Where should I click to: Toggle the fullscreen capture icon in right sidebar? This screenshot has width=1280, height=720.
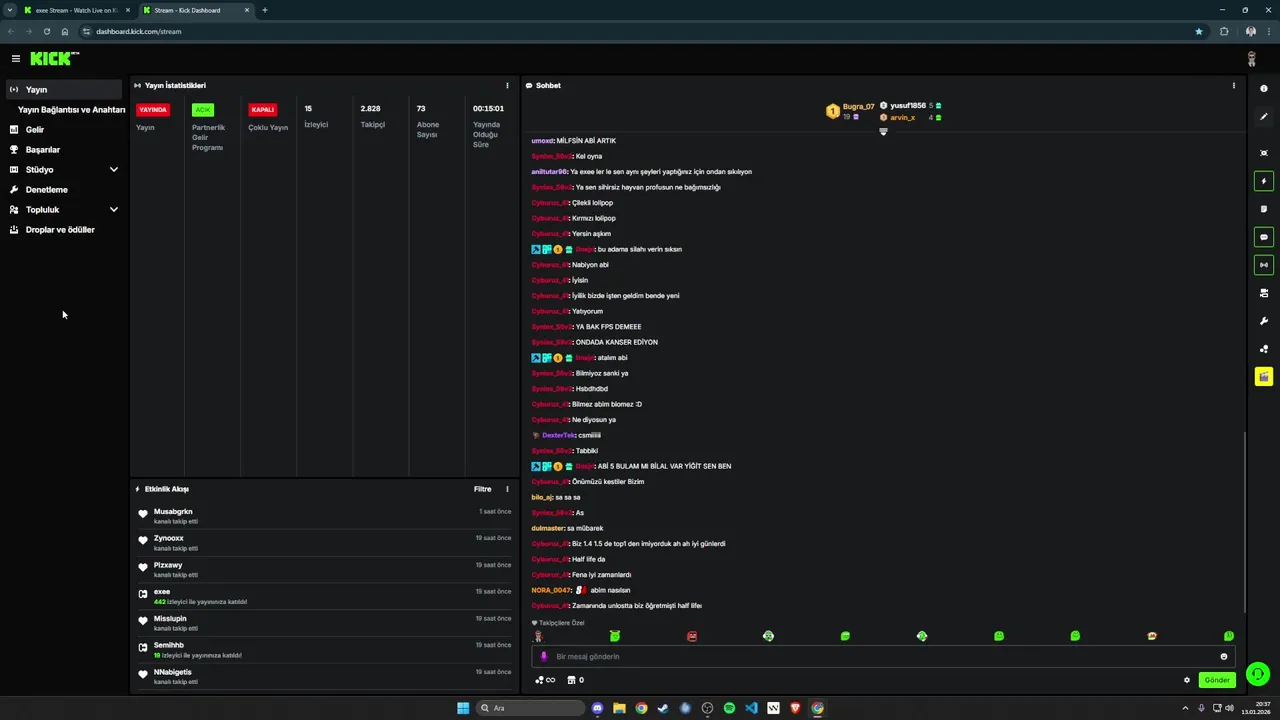1264,153
